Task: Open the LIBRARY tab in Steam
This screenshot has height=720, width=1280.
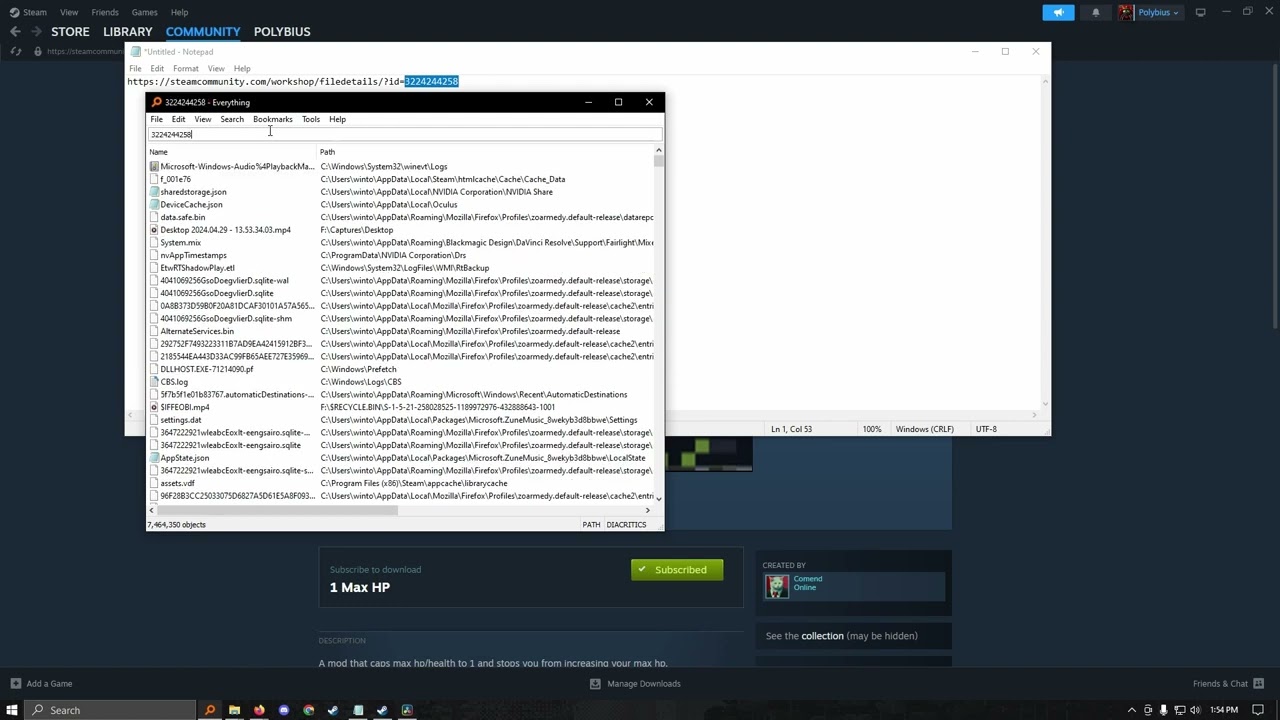Action: [128, 32]
